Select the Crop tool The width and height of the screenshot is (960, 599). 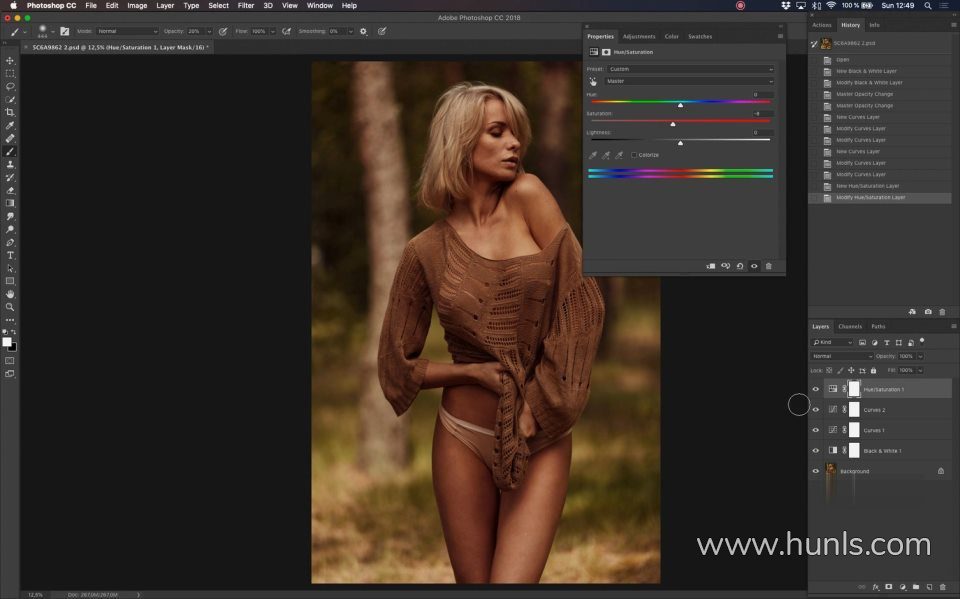[x=10, y=112]
